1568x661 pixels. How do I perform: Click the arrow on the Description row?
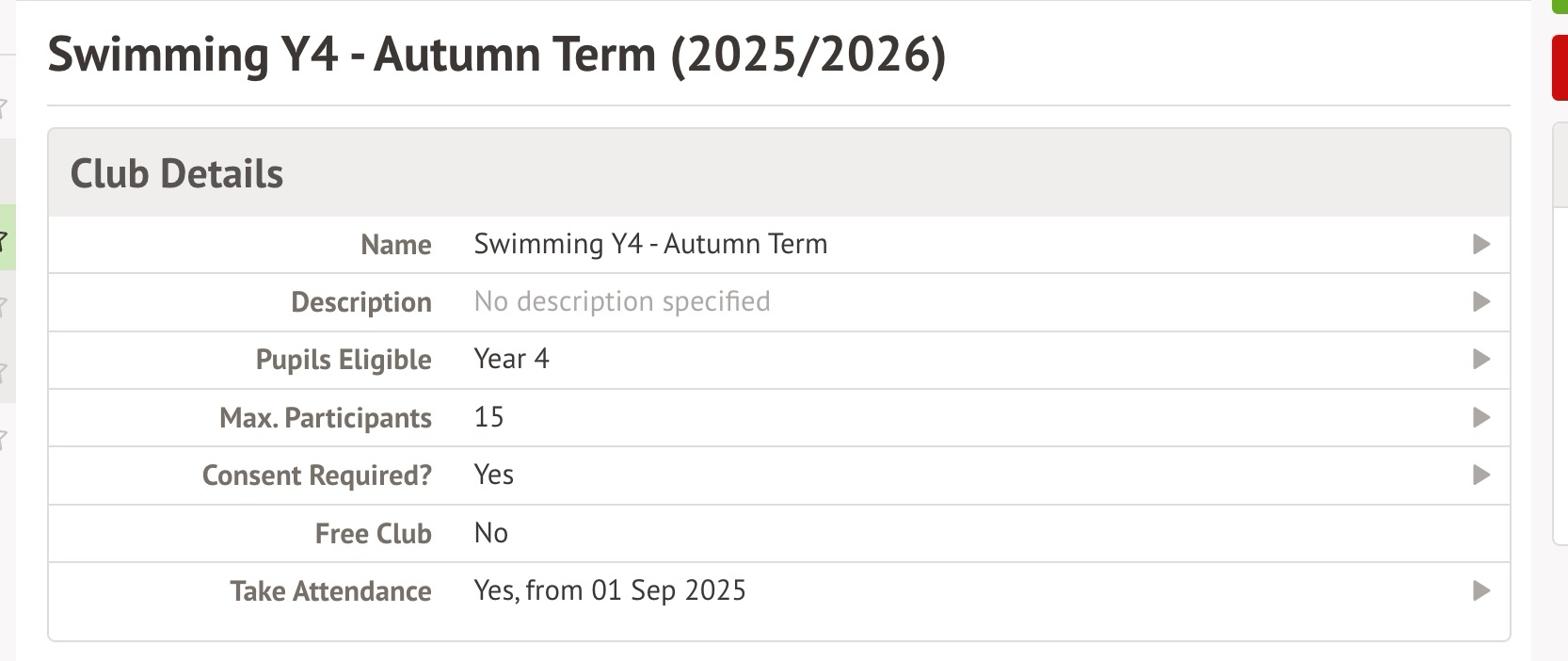pyautogui.click(x=1480, y=302)
